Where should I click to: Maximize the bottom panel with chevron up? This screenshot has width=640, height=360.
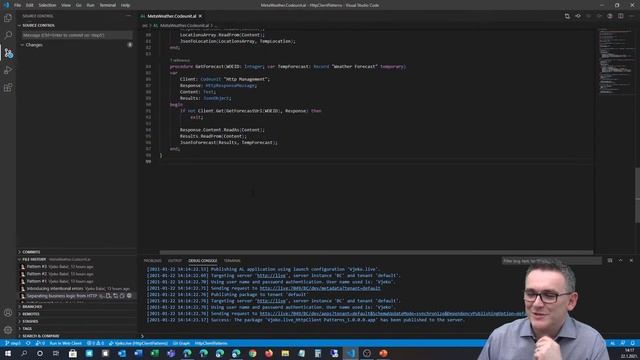point(620,260)
